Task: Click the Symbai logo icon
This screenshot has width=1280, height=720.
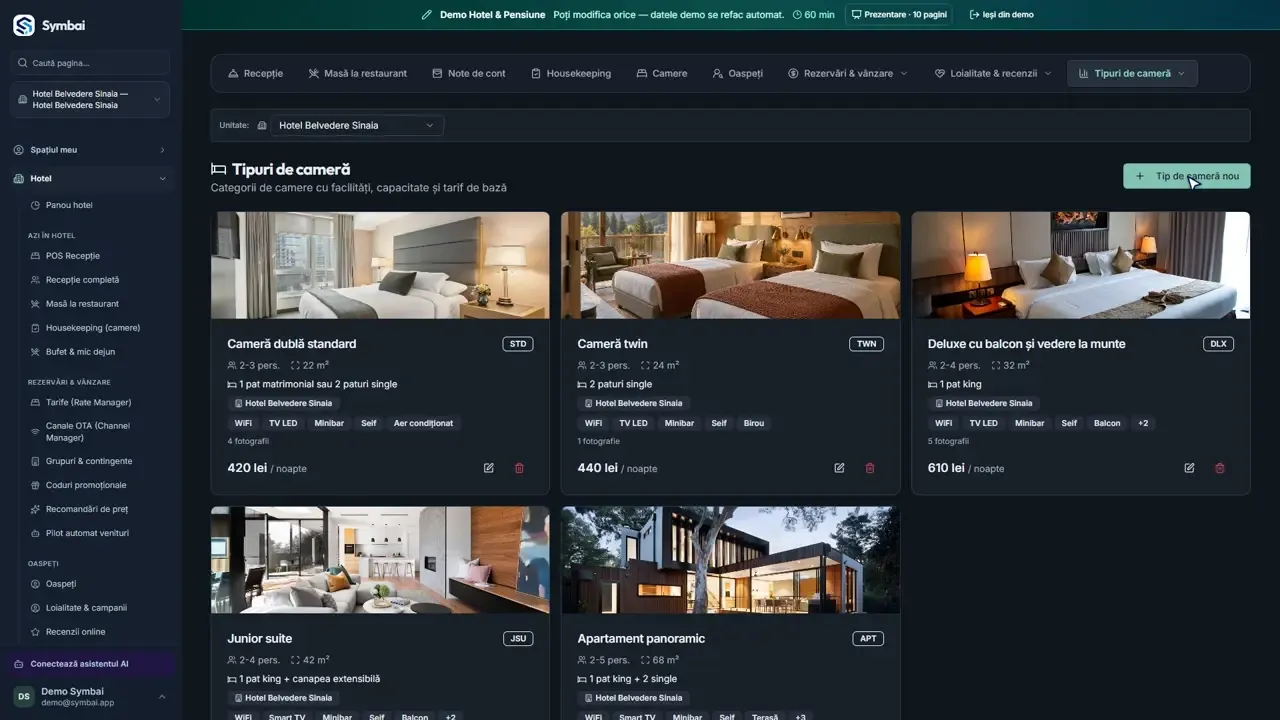Action: (23, 25)
